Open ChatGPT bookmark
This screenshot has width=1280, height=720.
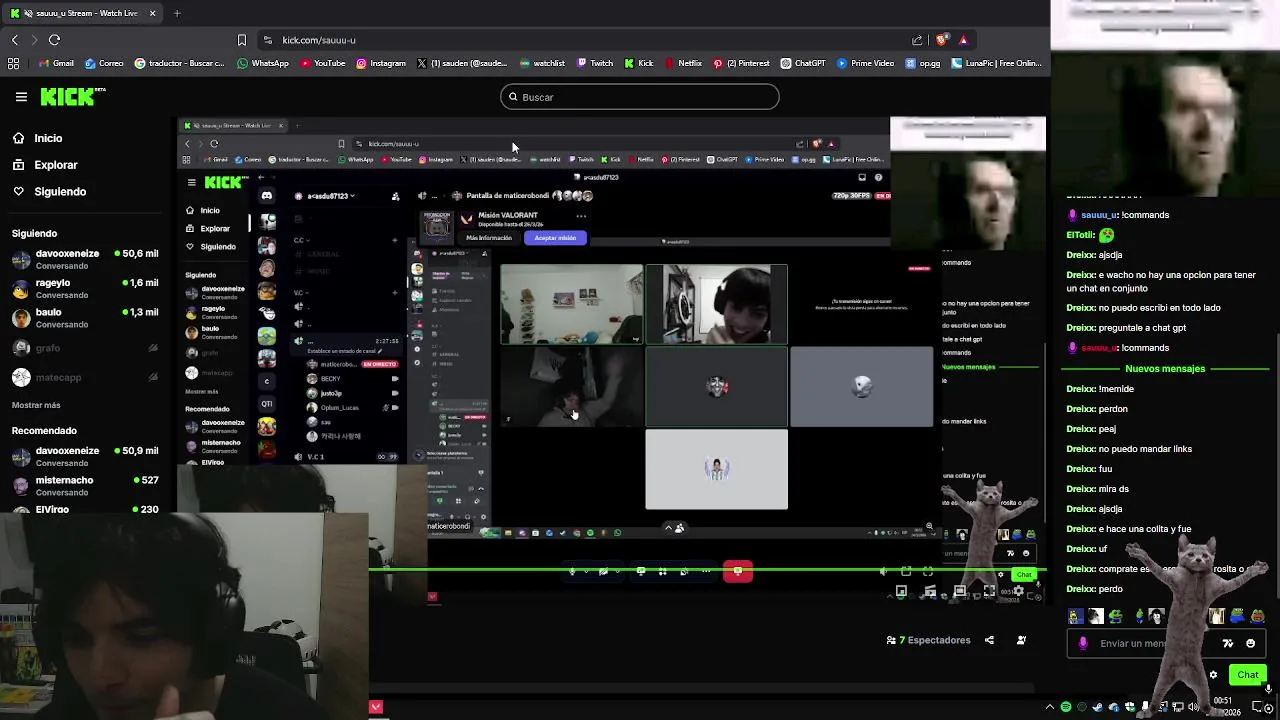tap(803, 63)
